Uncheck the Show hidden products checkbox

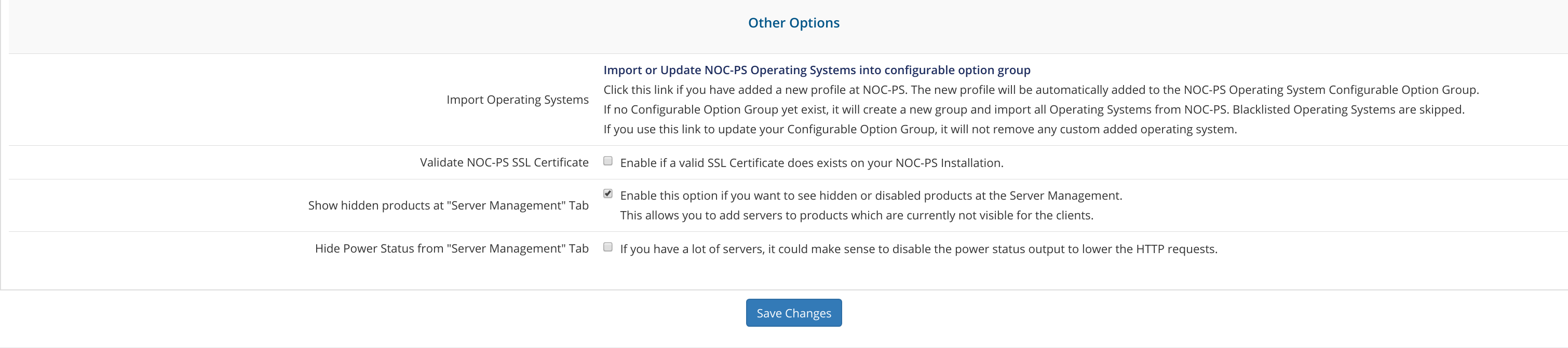tap(607, 193)
